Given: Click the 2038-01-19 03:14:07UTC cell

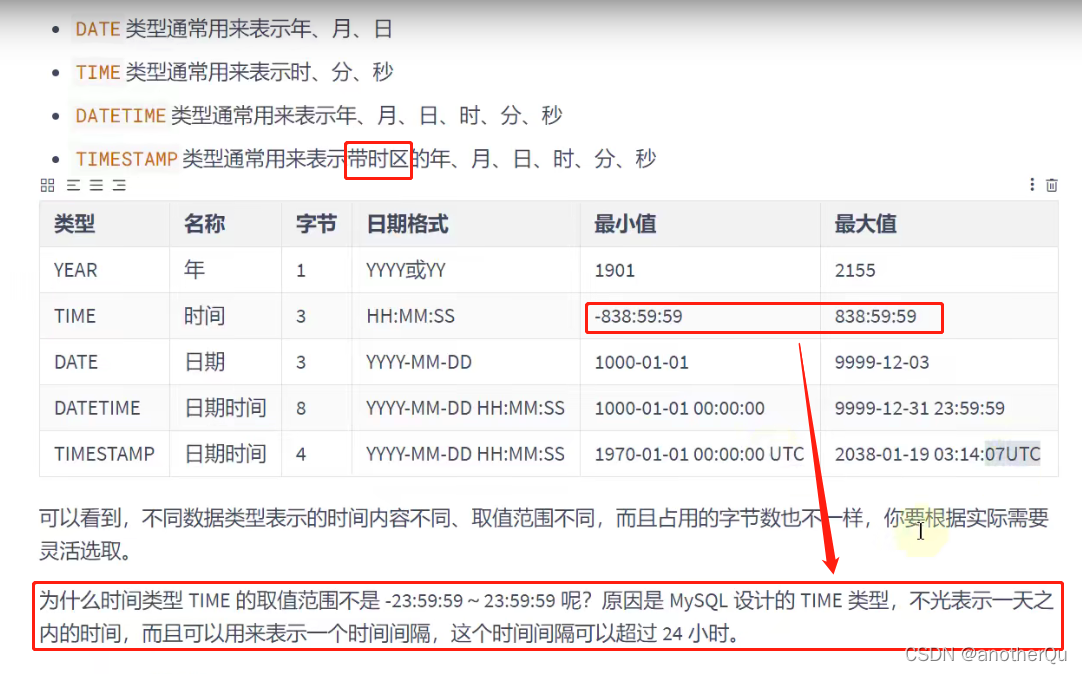Looking at the screenshot, I should tap(937, 454).
